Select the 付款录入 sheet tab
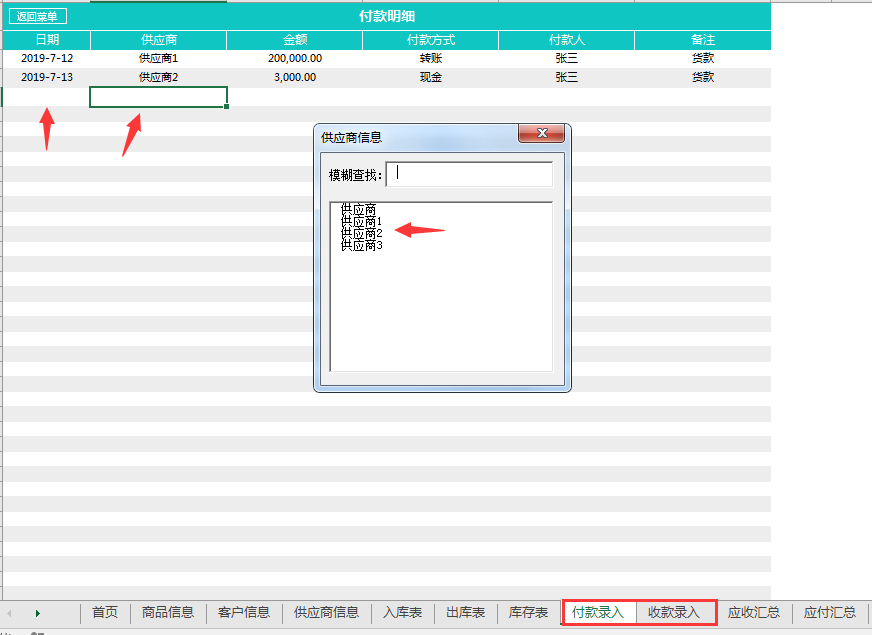Image resolution: width=872 pixels, height=635 pixels. 598,612
